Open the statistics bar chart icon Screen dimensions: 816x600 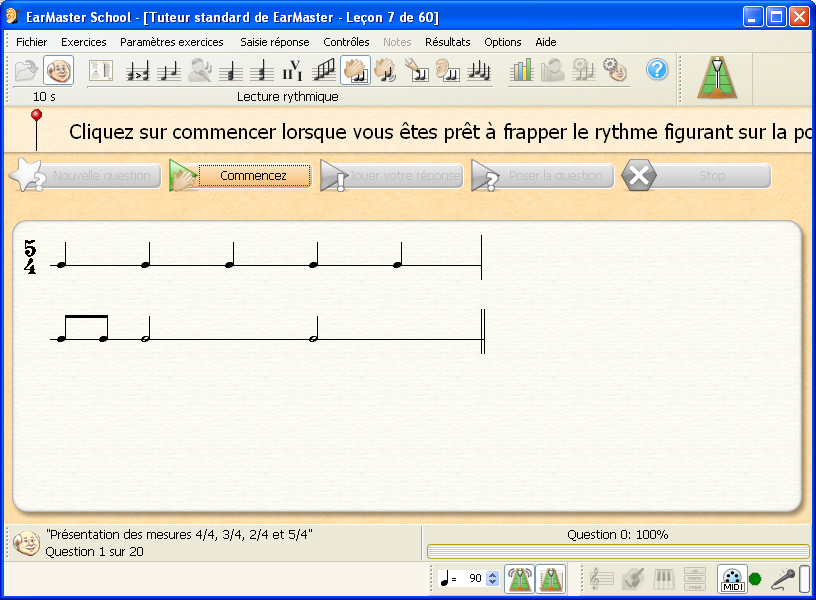[521, 70]
